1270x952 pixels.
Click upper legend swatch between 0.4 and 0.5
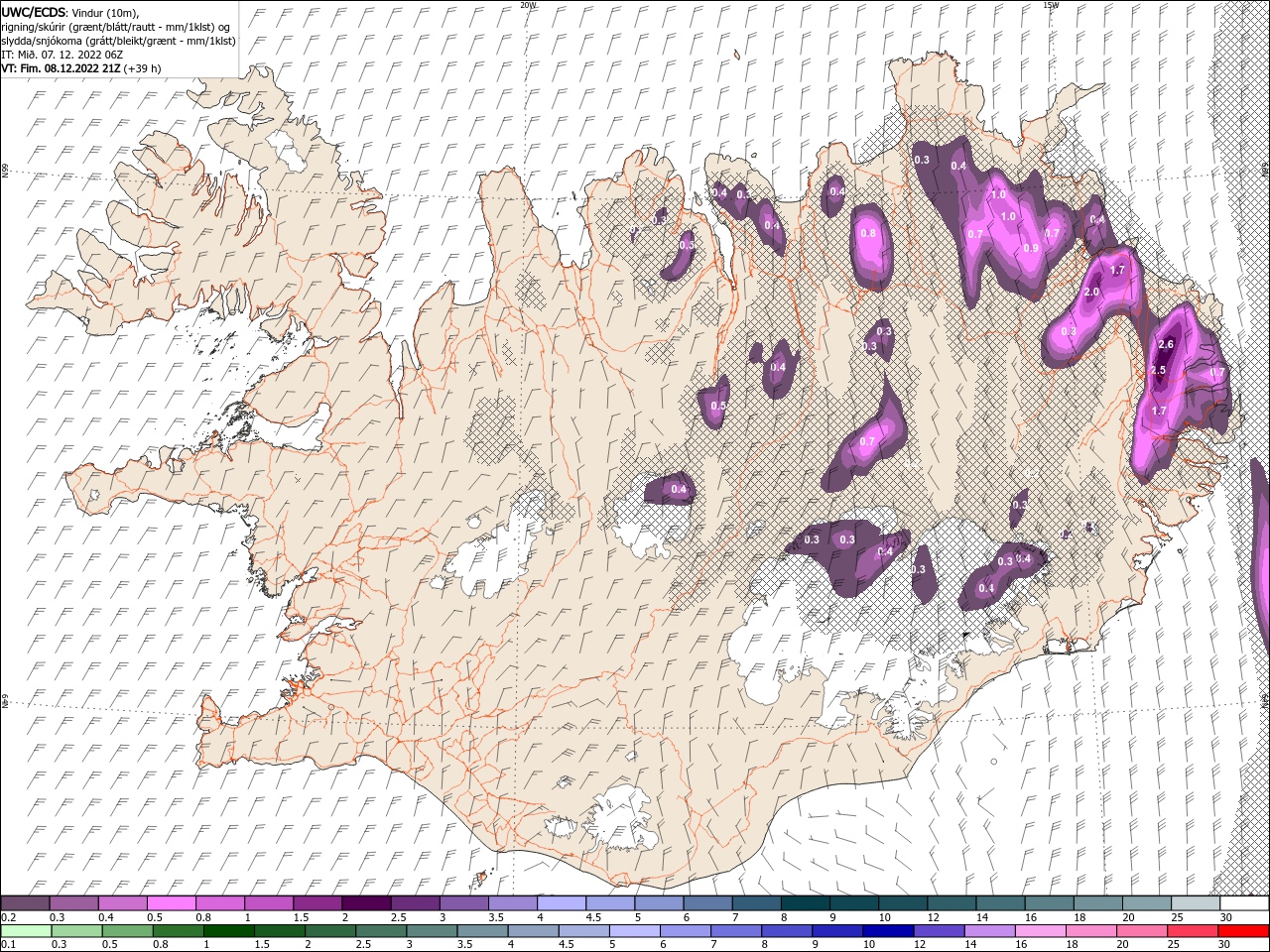[x=123, y=903]
